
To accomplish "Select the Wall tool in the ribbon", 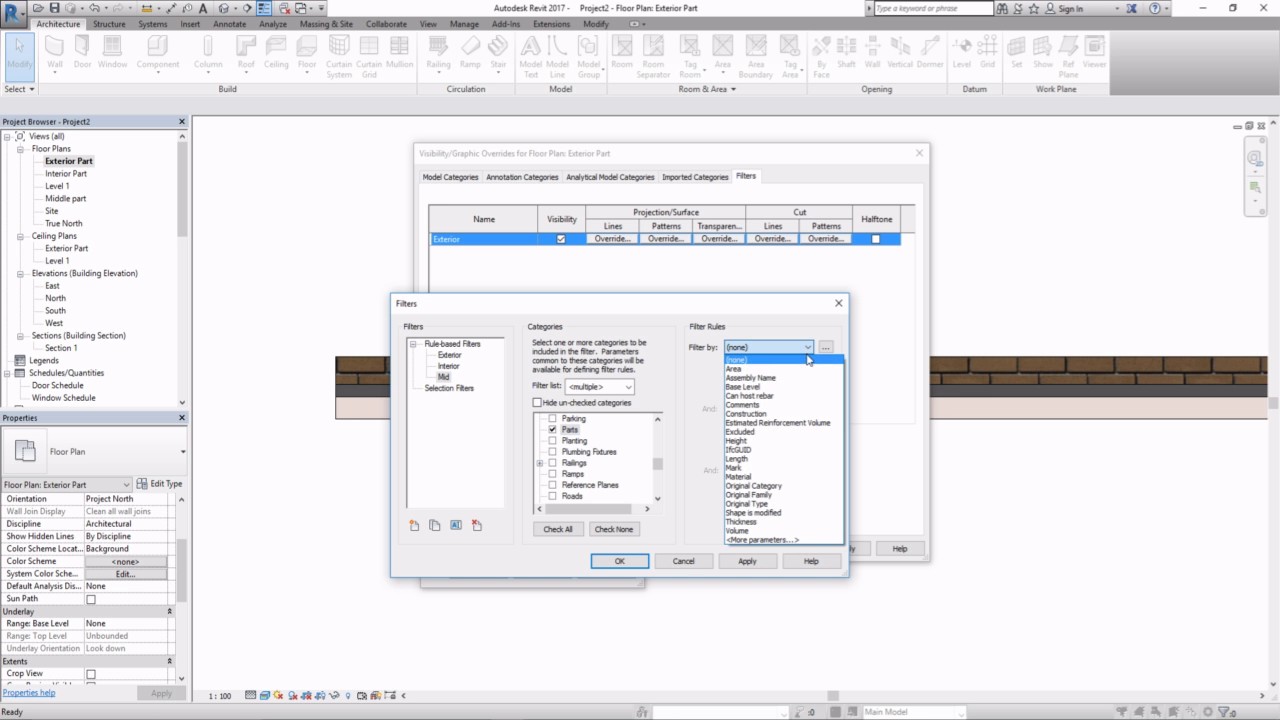I will pyautogui.click(x=55, y=52).
